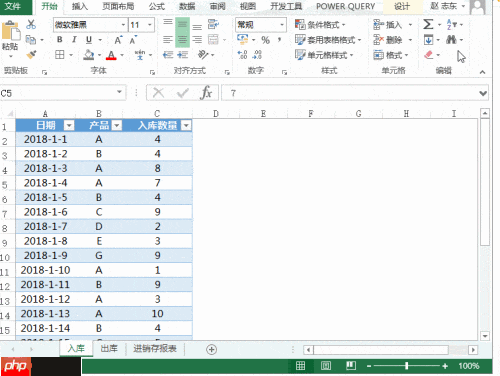Viewport: 500px width, 376px height.
Task: Apply the red font color
Action: tap(111, 55)
